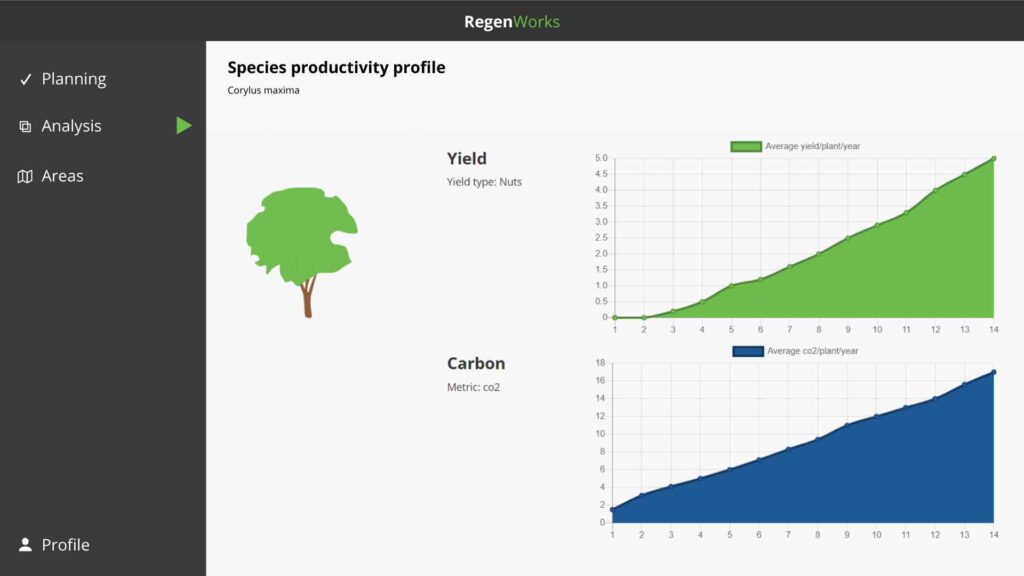Click the Carbon heading
Viewport: 1024px width, 576px height.
(x=475, y=363)
